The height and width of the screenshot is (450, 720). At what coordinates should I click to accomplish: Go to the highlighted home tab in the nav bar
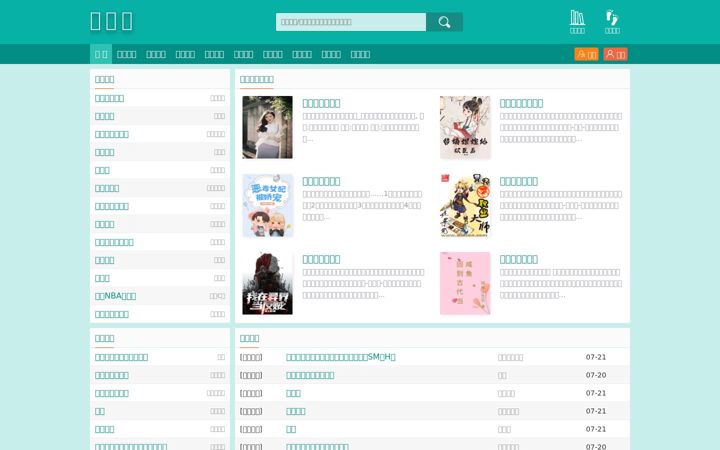tap(101, 54)
